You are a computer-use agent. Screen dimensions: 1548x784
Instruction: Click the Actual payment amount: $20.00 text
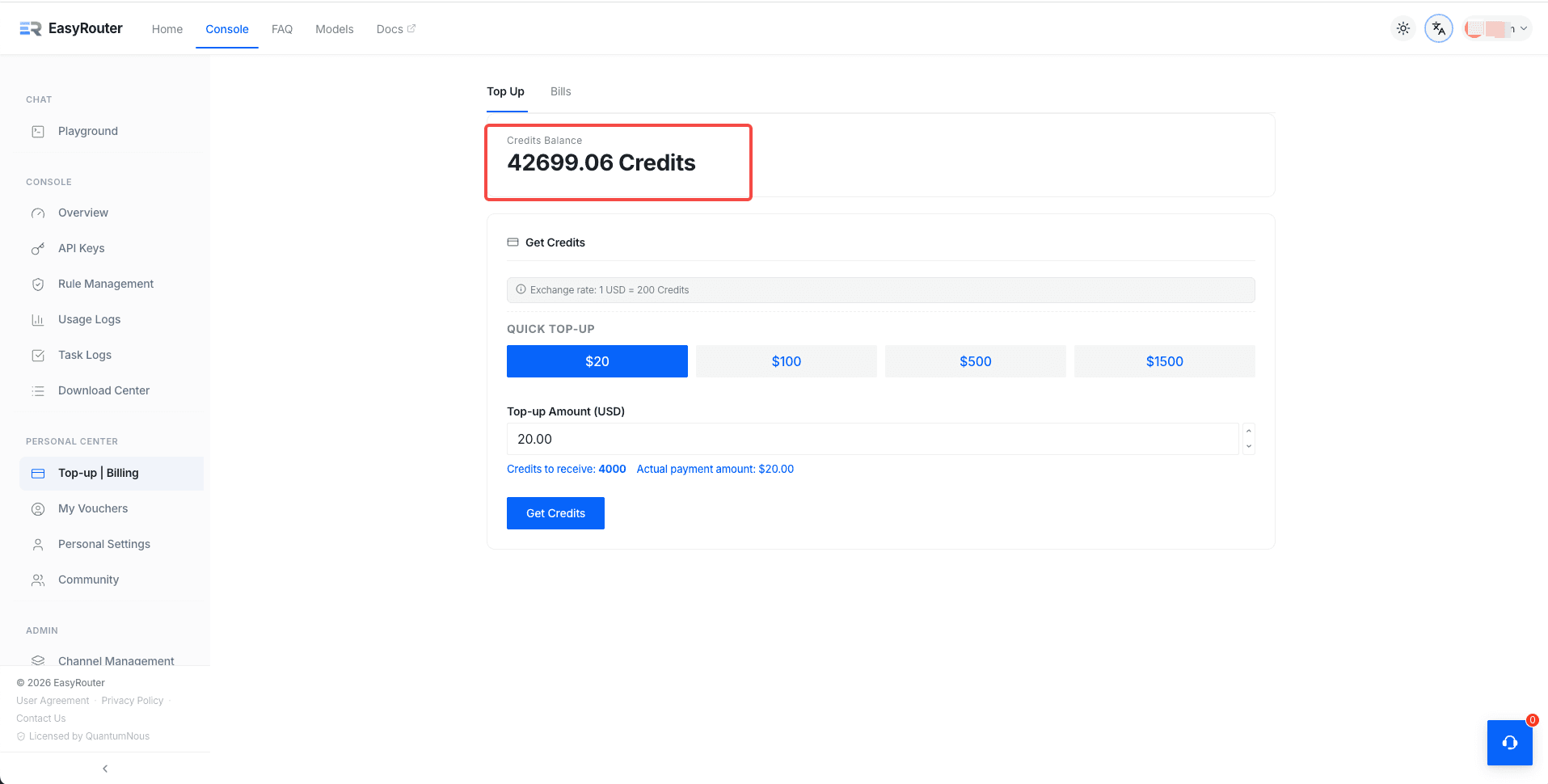tap(715, 469)
